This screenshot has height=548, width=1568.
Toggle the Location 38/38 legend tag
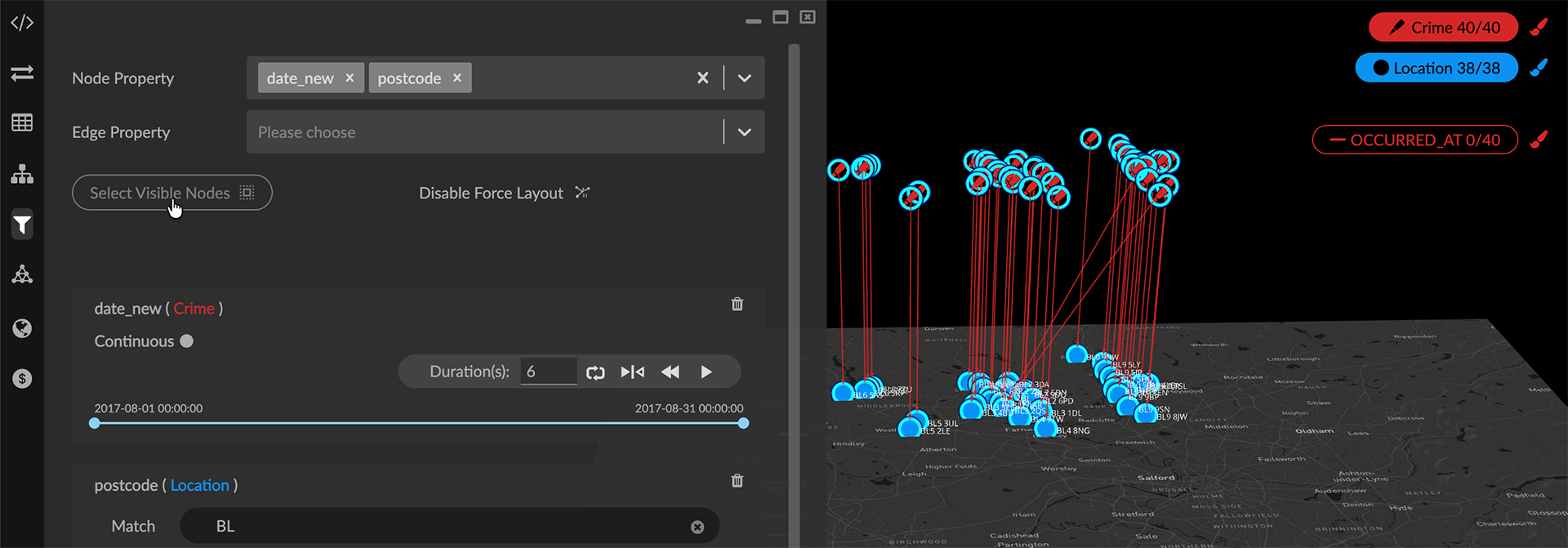coord(1437,69)
